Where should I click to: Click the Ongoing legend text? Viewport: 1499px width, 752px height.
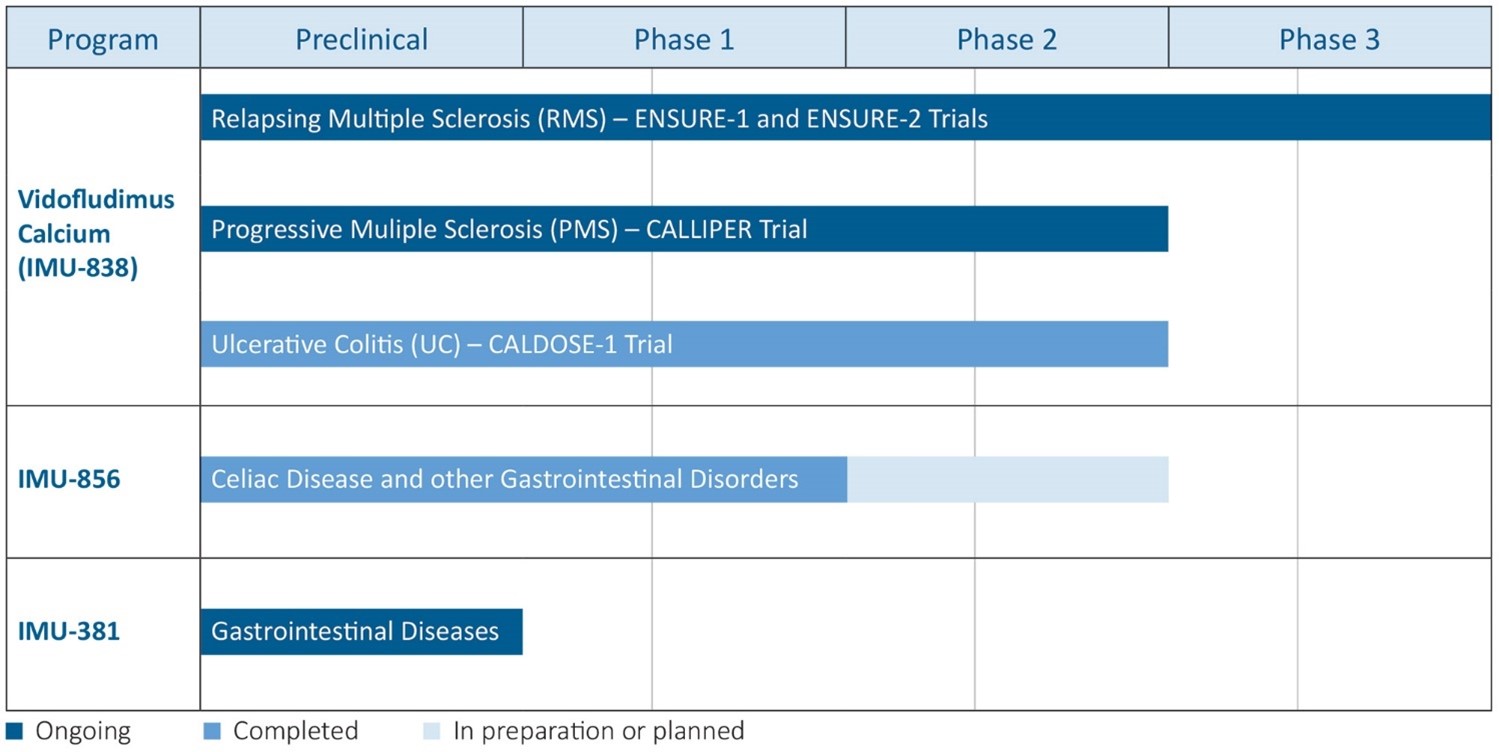point(83,731)
